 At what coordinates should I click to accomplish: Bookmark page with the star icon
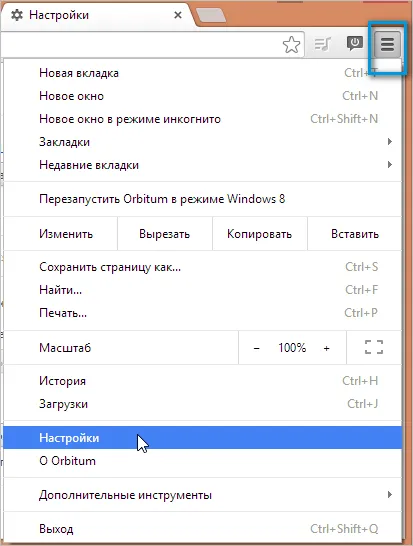291,45
